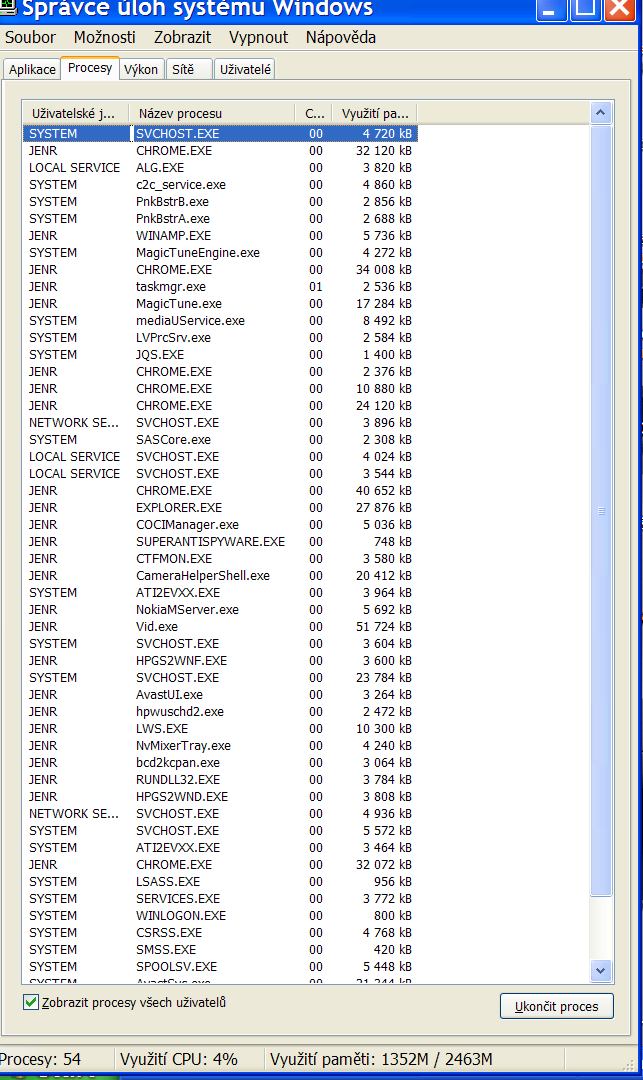643x1080 pixels.
Task: Select the CSRSS.EXE process row
Action: click(x=220, y=933)
